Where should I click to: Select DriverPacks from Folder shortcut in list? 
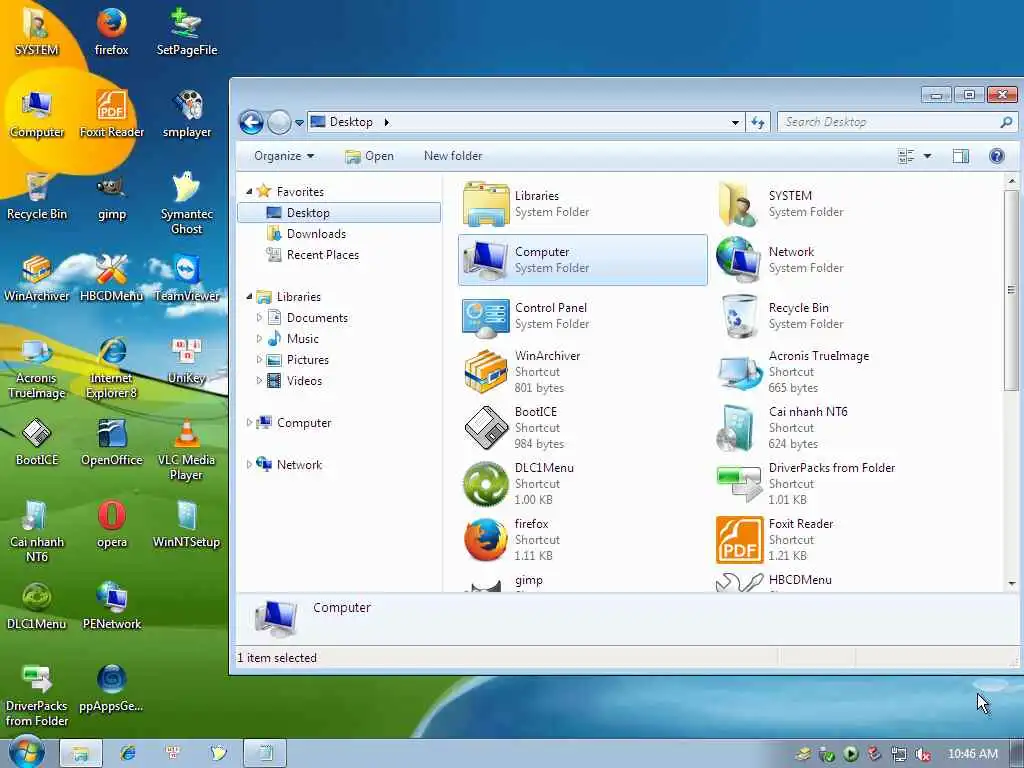pyautogui.click(x=837, y=484)
